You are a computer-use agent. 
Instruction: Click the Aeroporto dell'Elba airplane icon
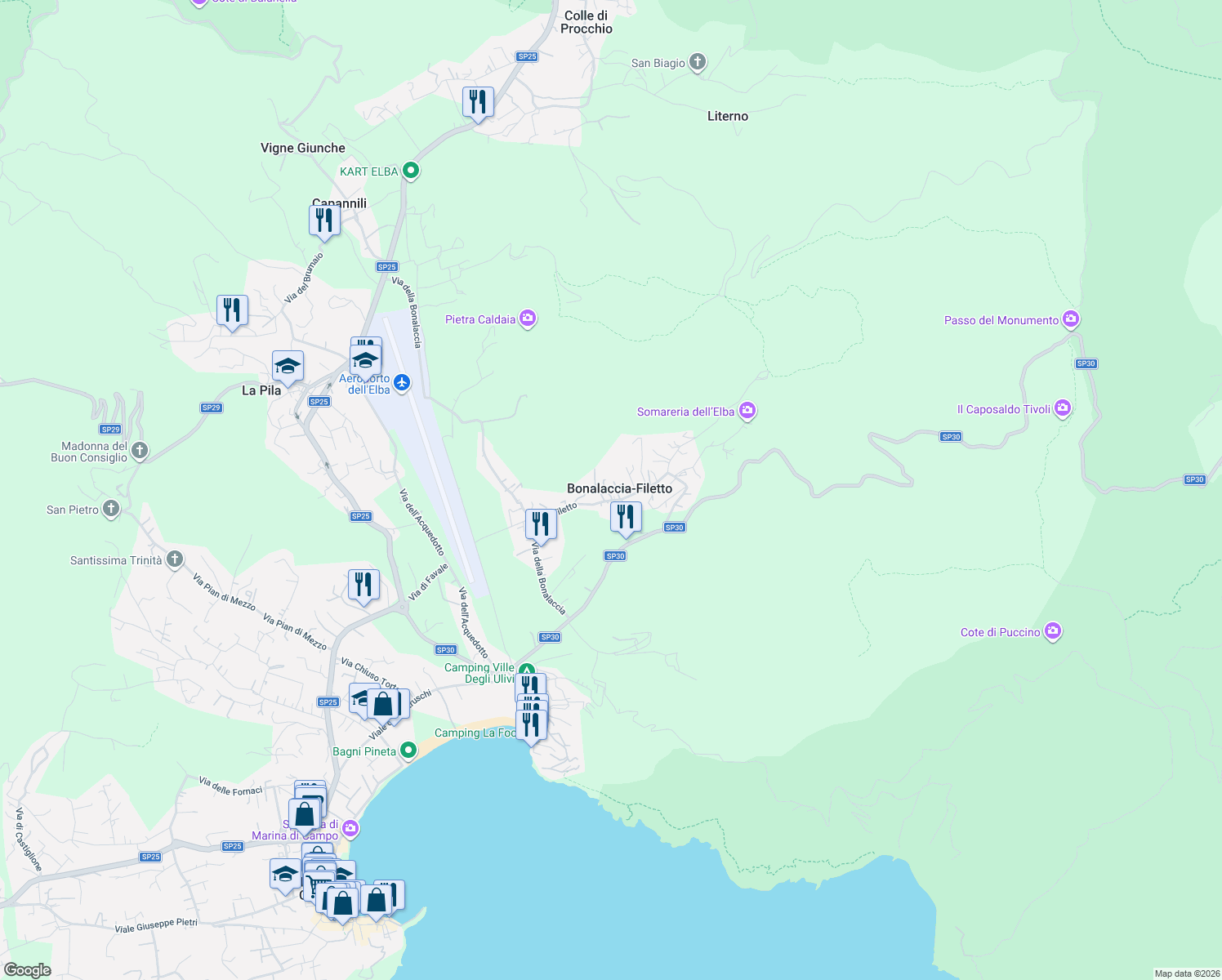(x=401, y=382)
